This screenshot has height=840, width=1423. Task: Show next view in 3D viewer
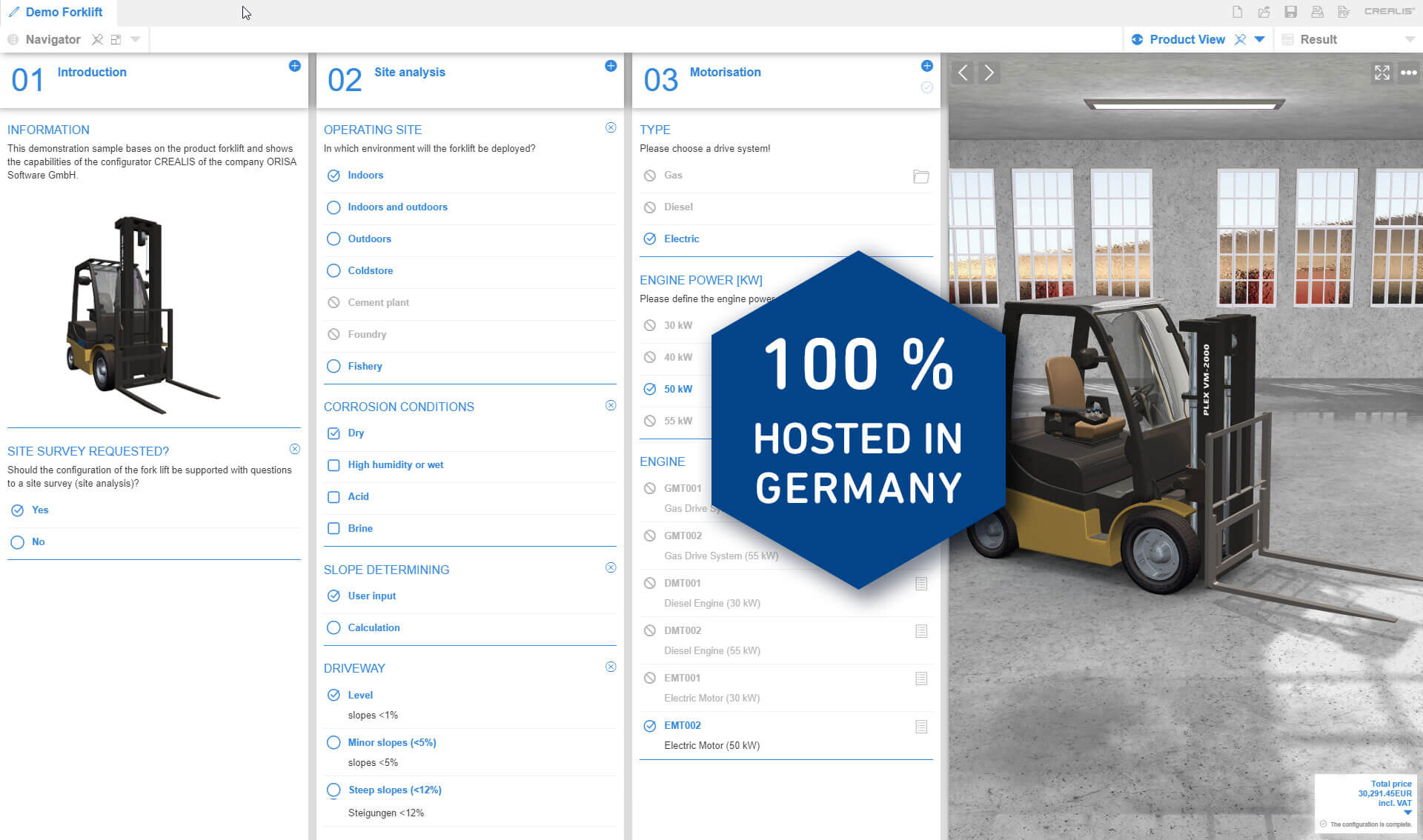(x=989, y=73)
